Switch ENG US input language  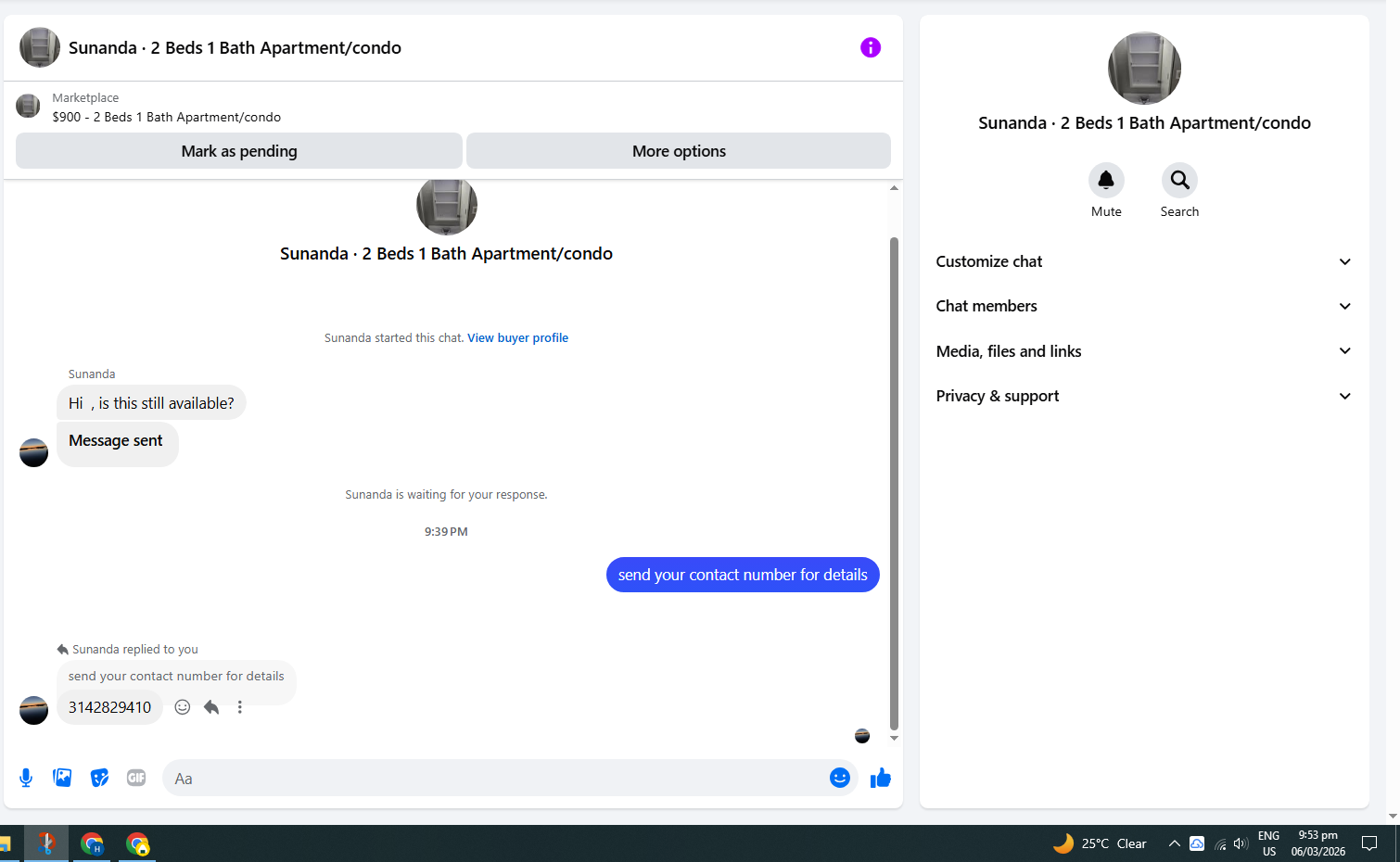tap(1268, 843)
